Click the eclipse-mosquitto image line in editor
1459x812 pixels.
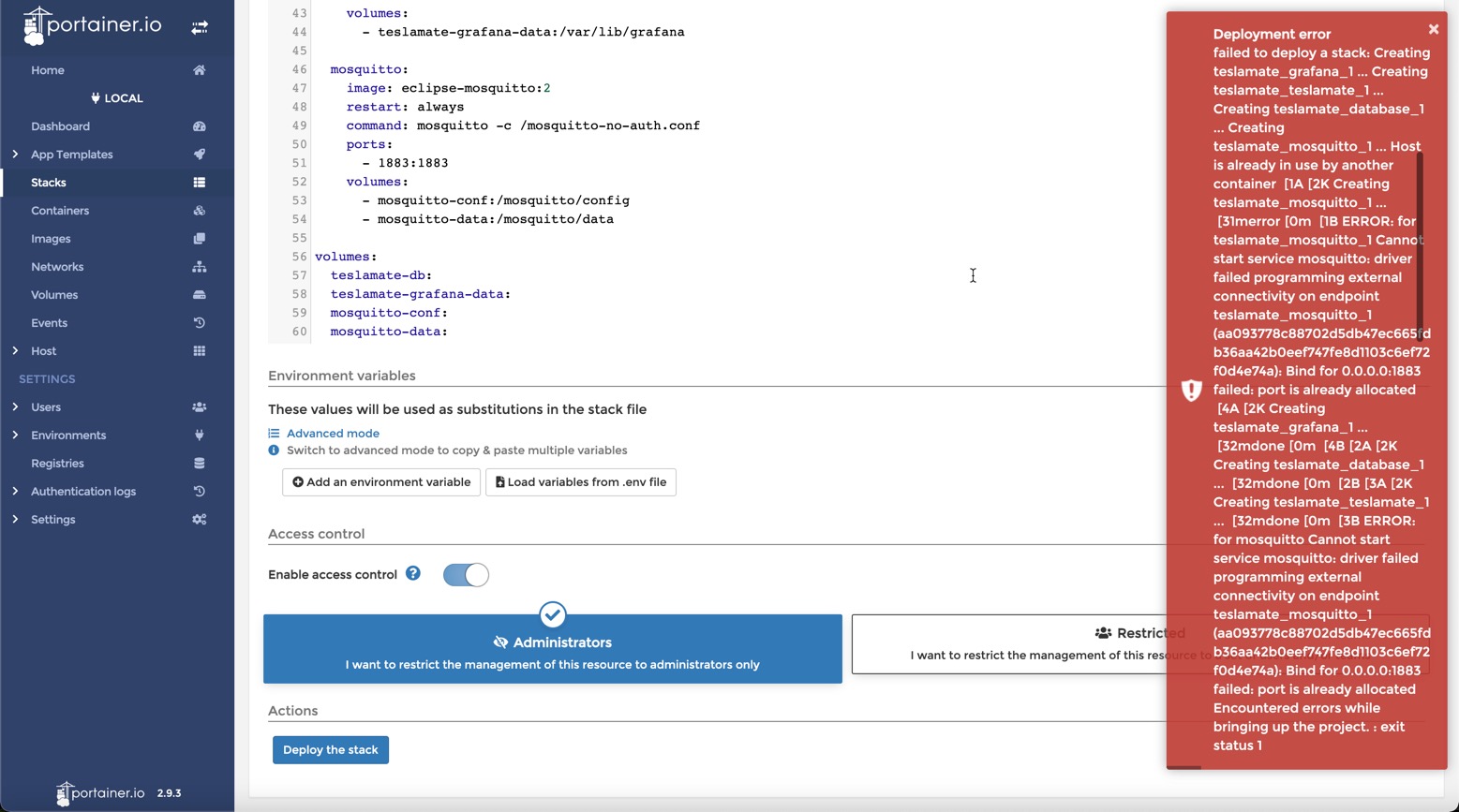click(x=449, y=88)
